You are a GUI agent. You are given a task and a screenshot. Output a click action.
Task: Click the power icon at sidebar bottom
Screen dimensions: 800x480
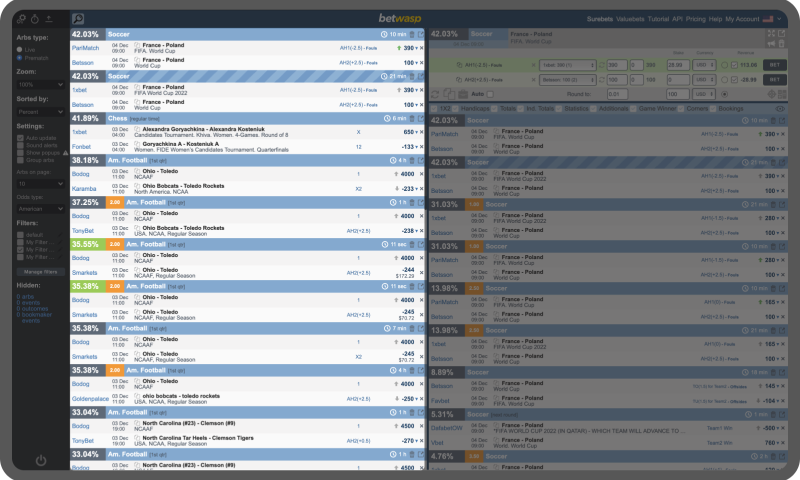pos(41,461)
